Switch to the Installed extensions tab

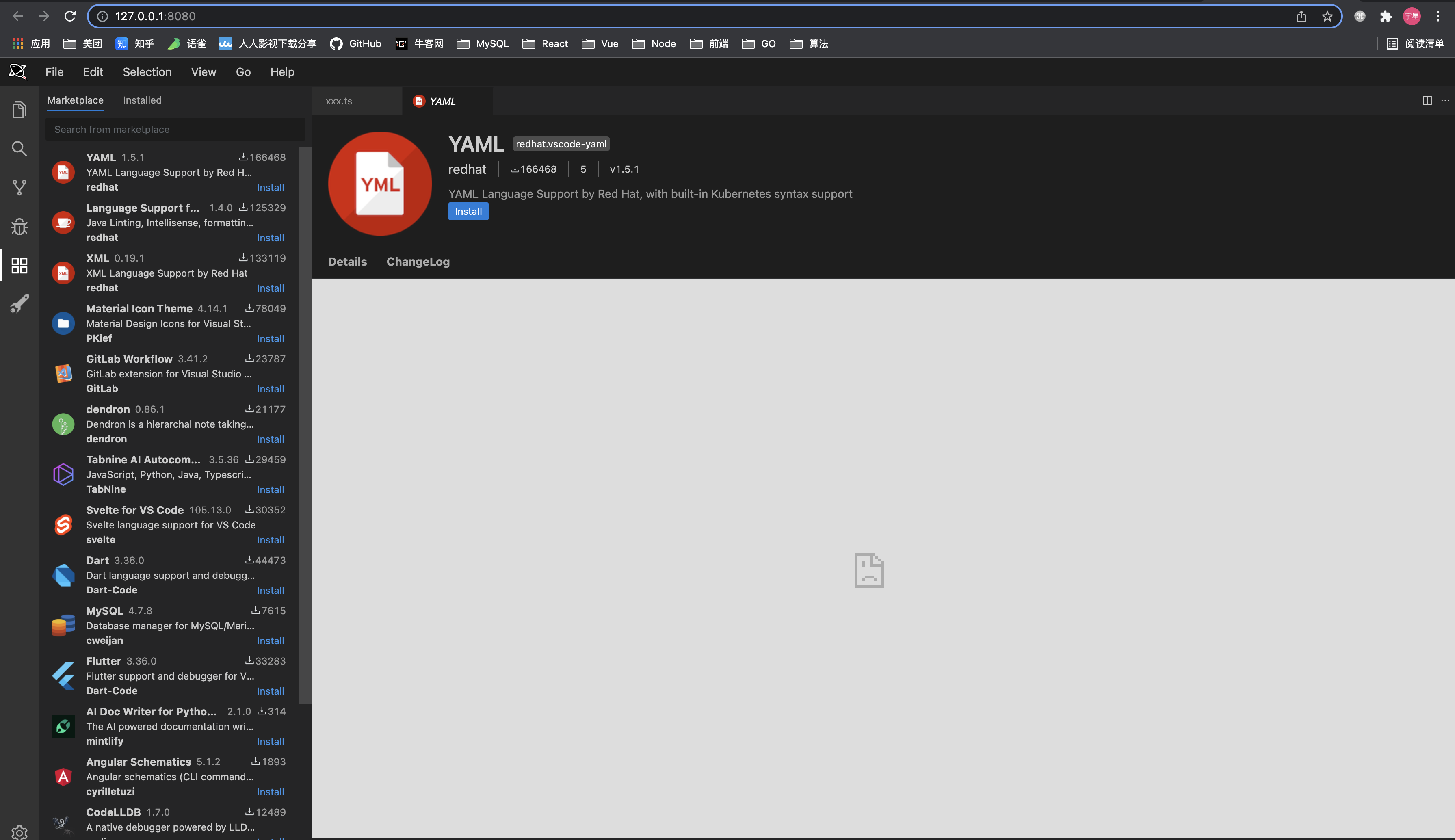142,100
